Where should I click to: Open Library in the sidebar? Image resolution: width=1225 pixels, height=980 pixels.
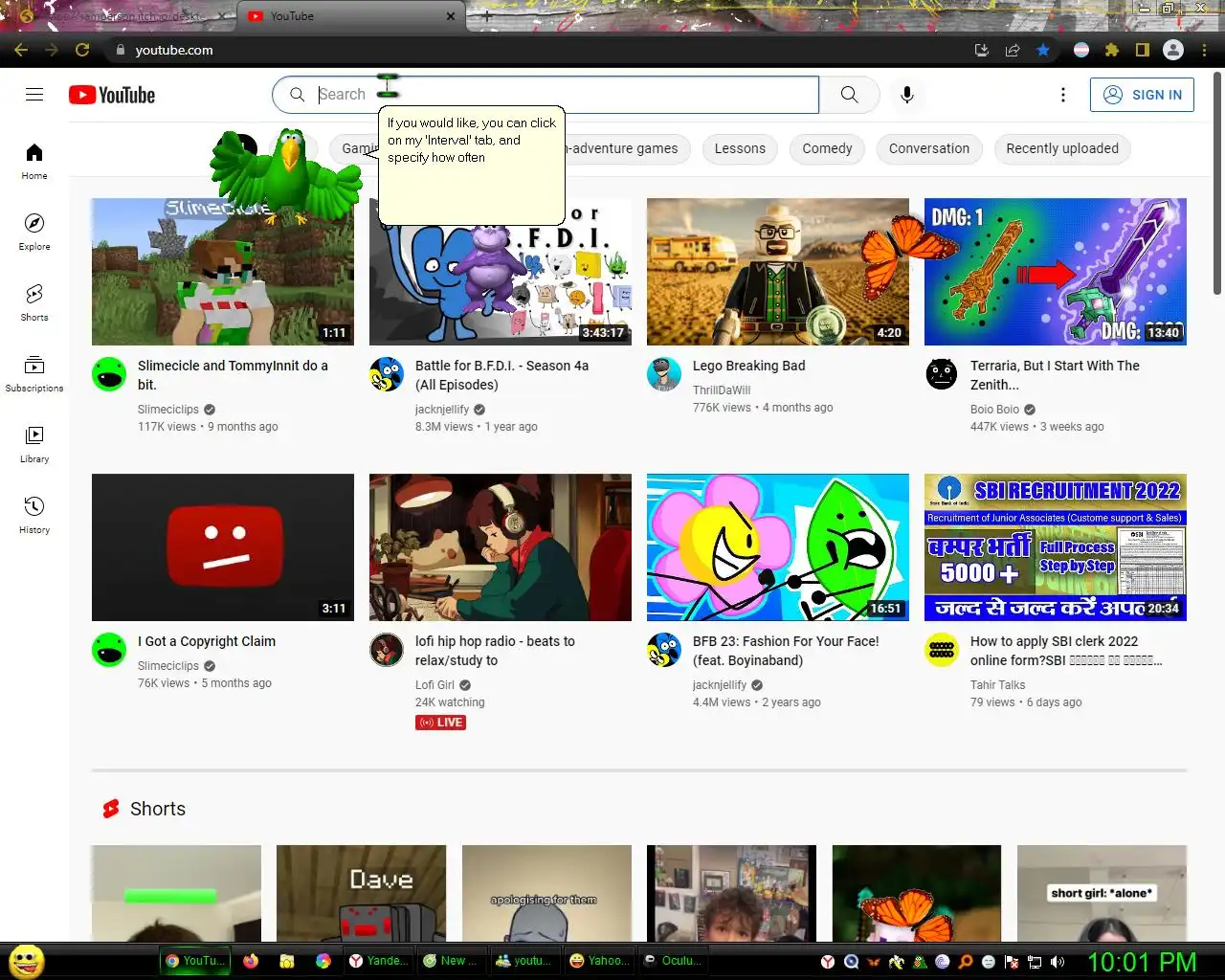[x=34, y=444]
